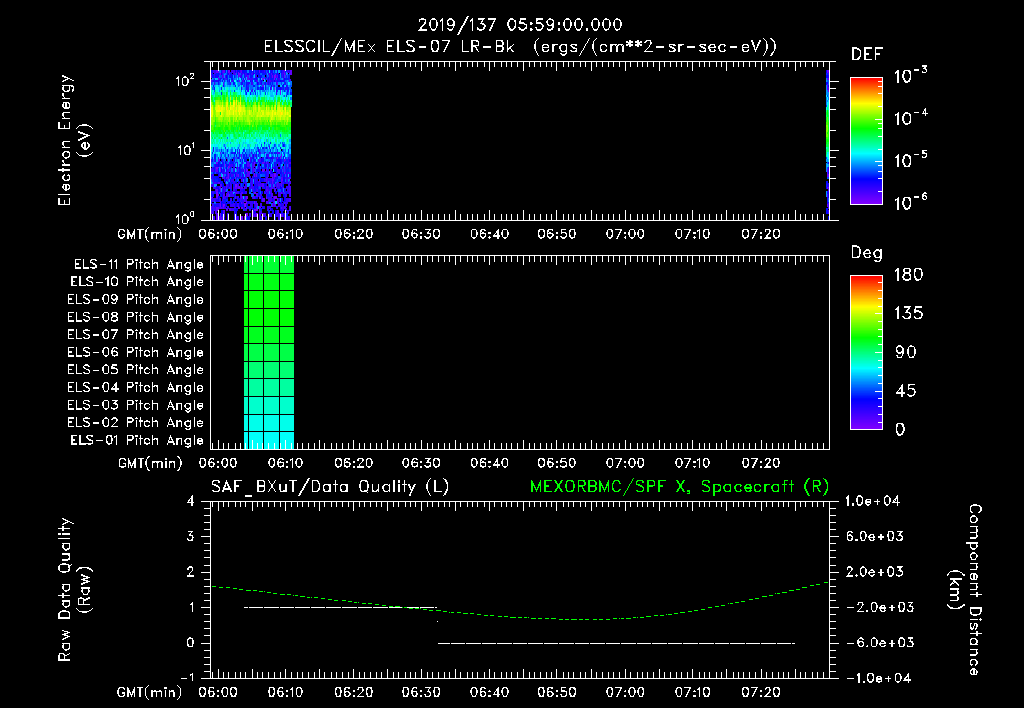
Task: Click the green pitch angle data block
Action: pyautogui.click(x=269, y=352)
